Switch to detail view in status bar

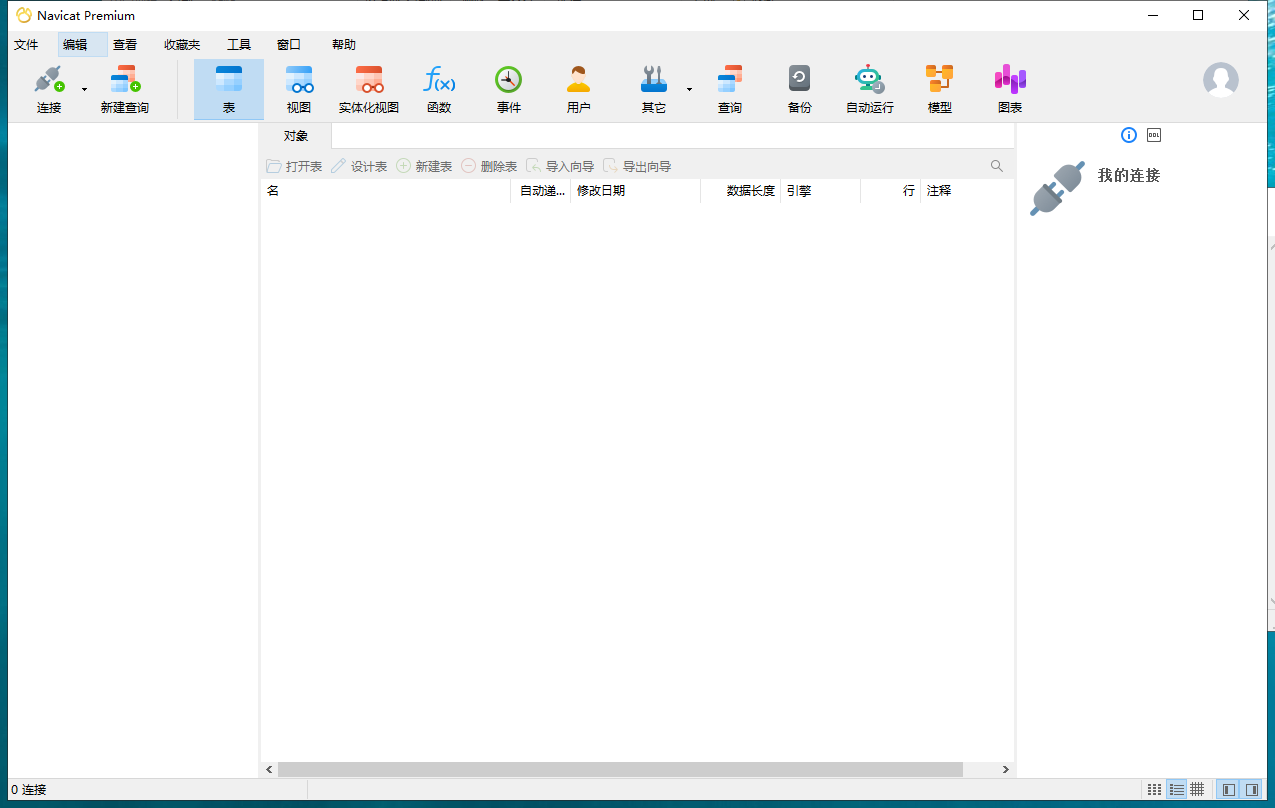pos(1176,790)
